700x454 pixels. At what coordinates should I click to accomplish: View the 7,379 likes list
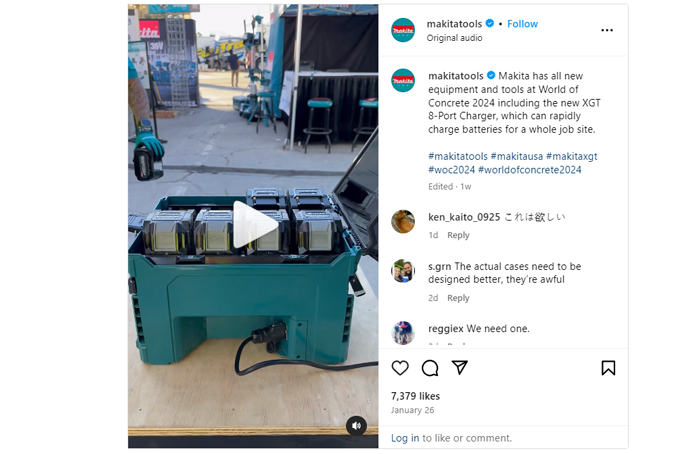point(415,396)
